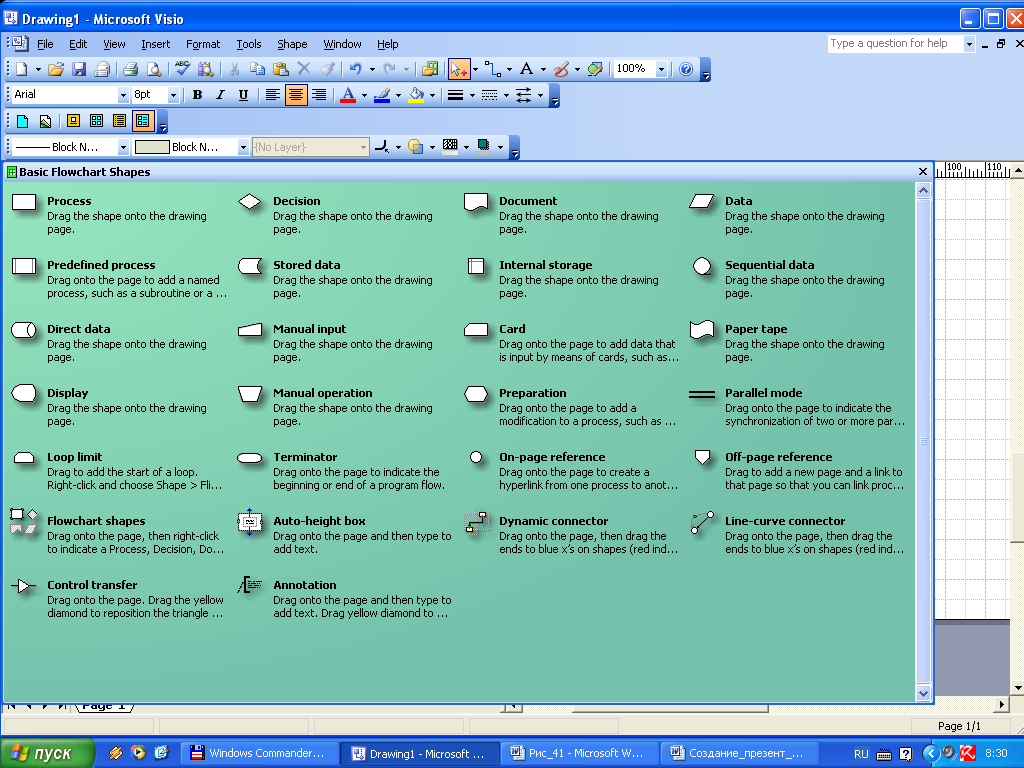This screenshot has height=768, width=1024.
Task: Toggle Bold formatting
Action: pos(197,95)
